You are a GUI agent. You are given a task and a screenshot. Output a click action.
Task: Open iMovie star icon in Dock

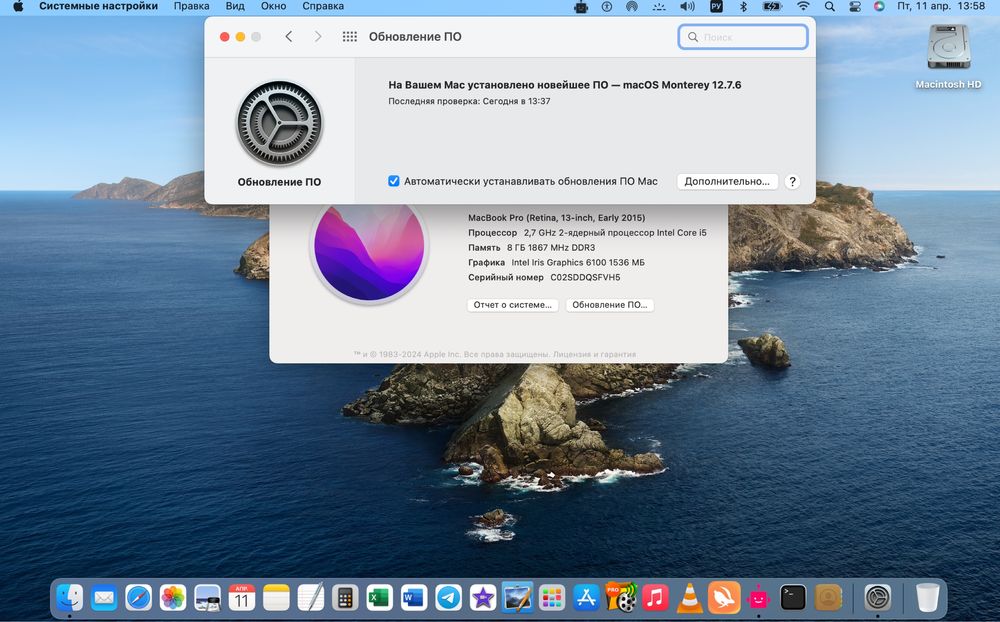tap(483, 598)
